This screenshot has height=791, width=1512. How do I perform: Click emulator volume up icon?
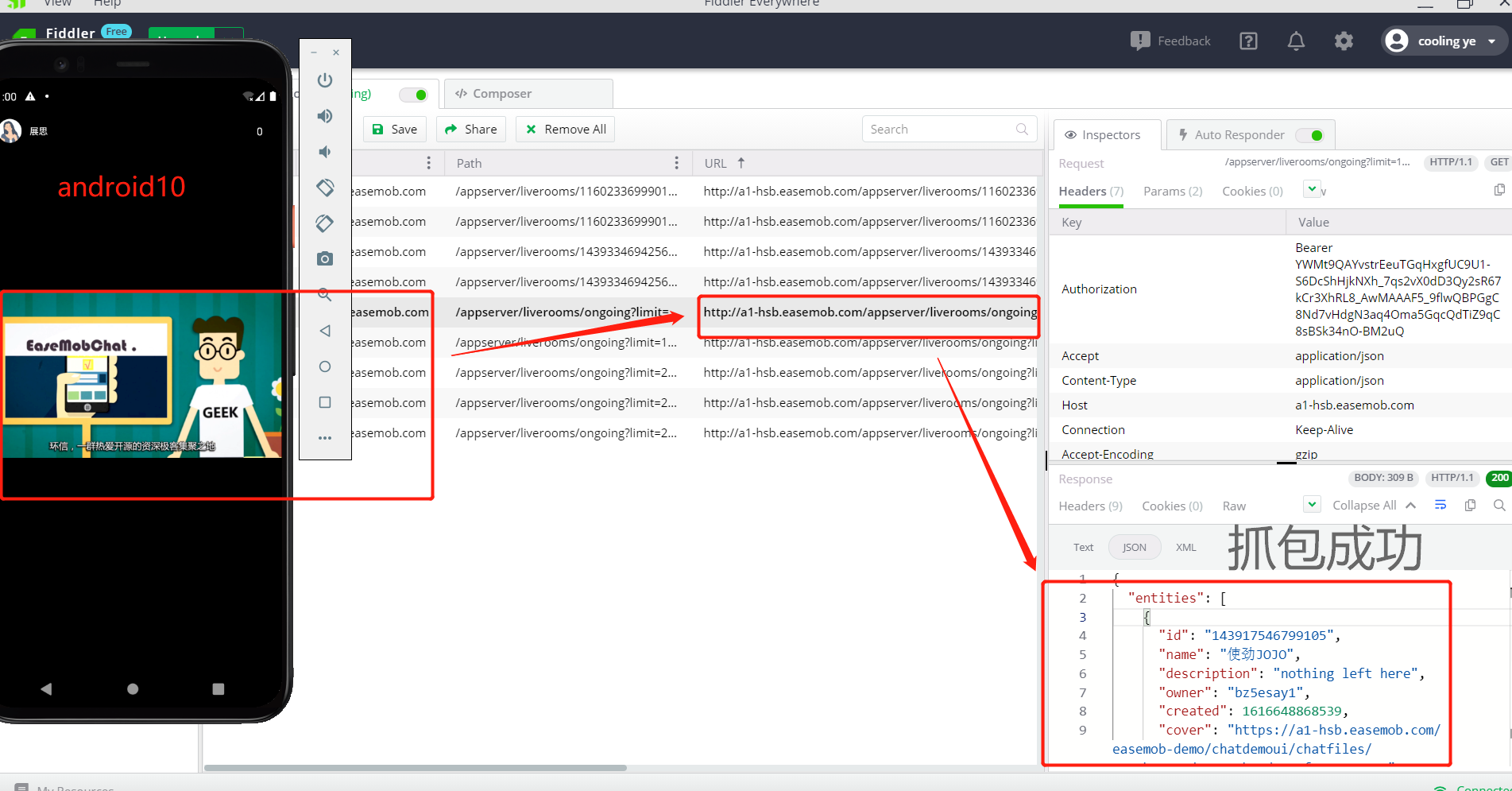[x=325, y=116]
